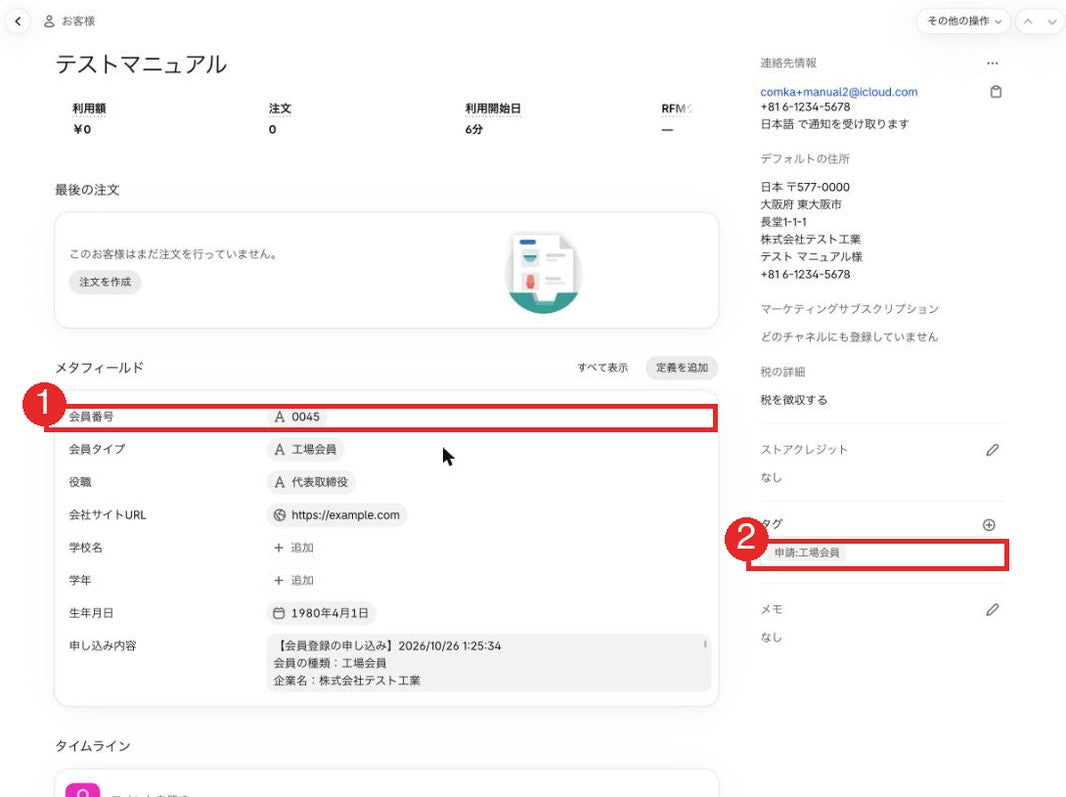Click the 税を徴収する text
This screenshot has height=797, width=1066.
[793, 400]
